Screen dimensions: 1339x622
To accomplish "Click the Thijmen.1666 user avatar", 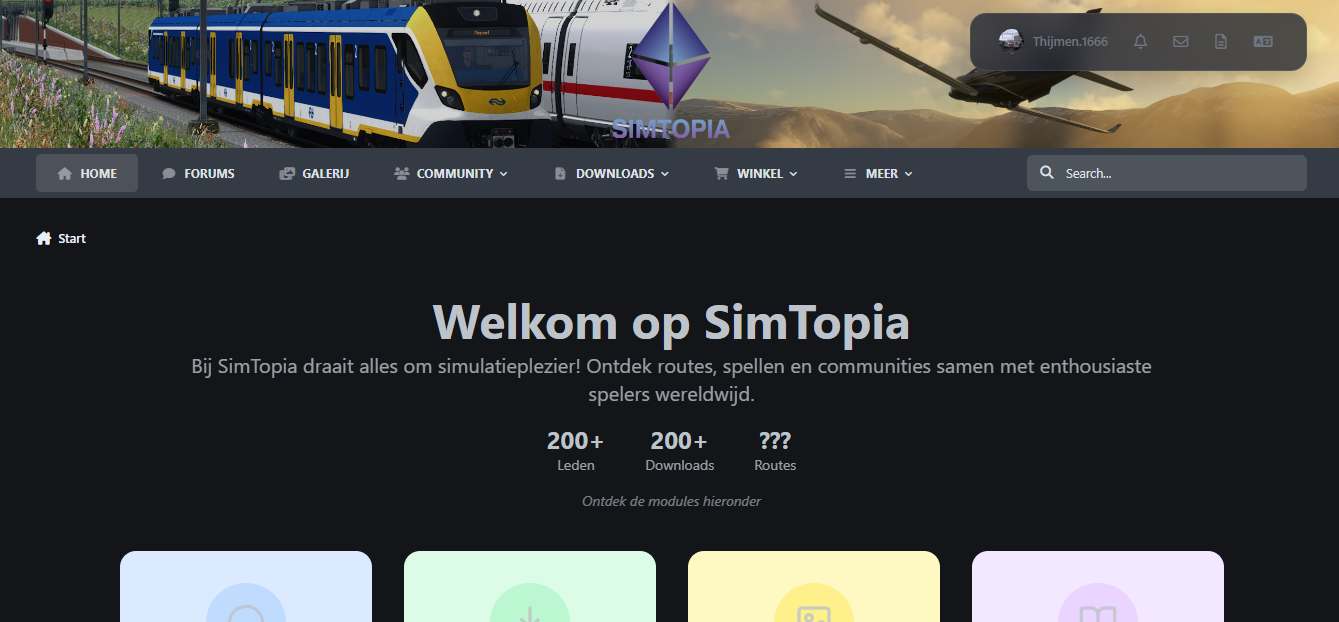I will pos(1011,41).
